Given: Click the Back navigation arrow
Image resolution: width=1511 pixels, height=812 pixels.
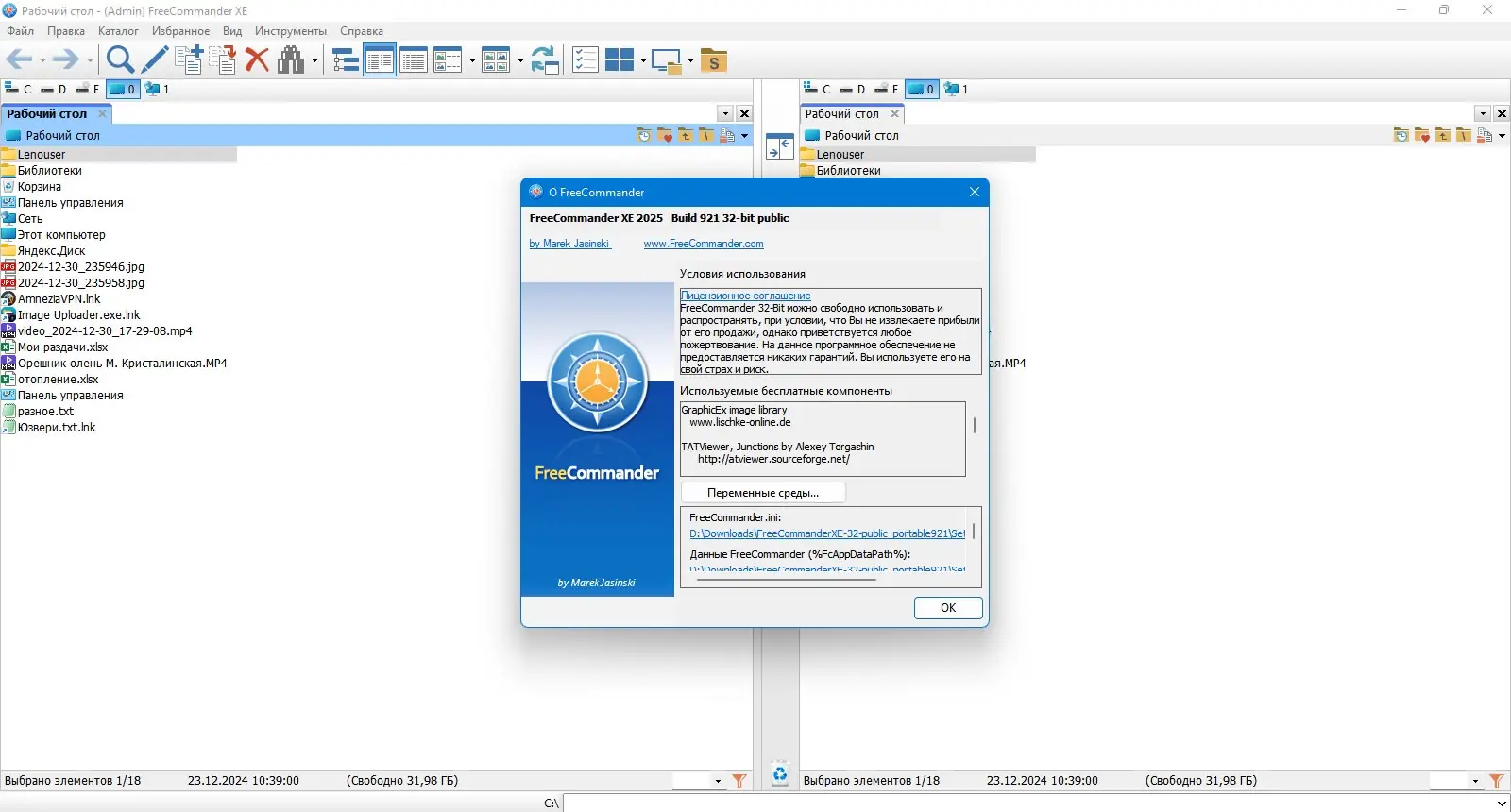Looking at the screenshot, I should pos(19,60).
